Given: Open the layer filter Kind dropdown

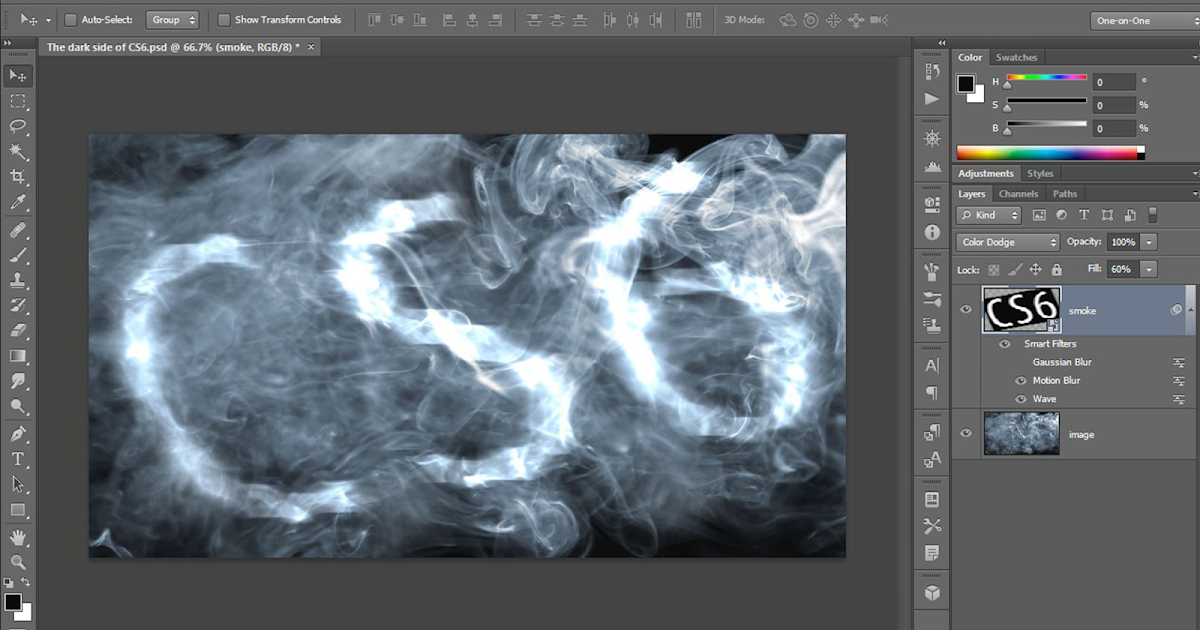Looking at the screenshot, I should tap(989, 215).
